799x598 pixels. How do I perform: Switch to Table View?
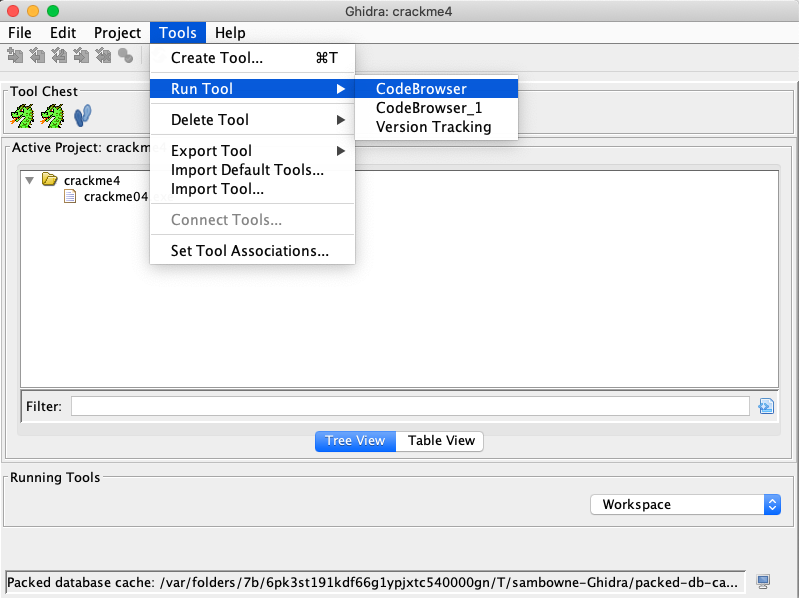point(440,441)
